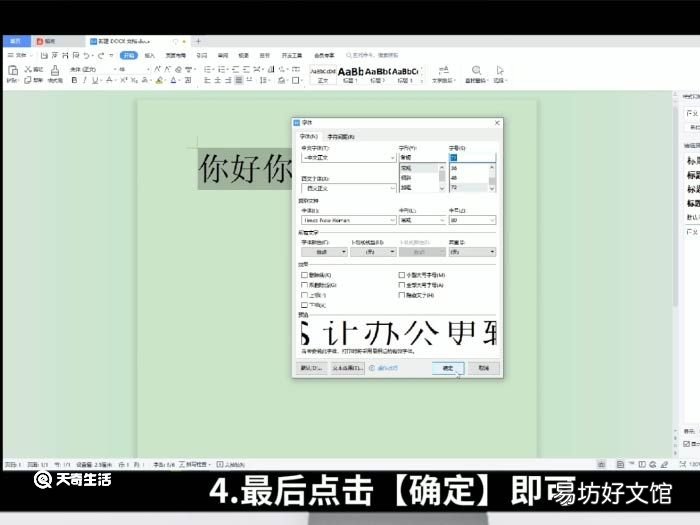Click the Undo arrow in quick access toolbar
The width and height of the screenshot is (700, 525).
[87, 55]
